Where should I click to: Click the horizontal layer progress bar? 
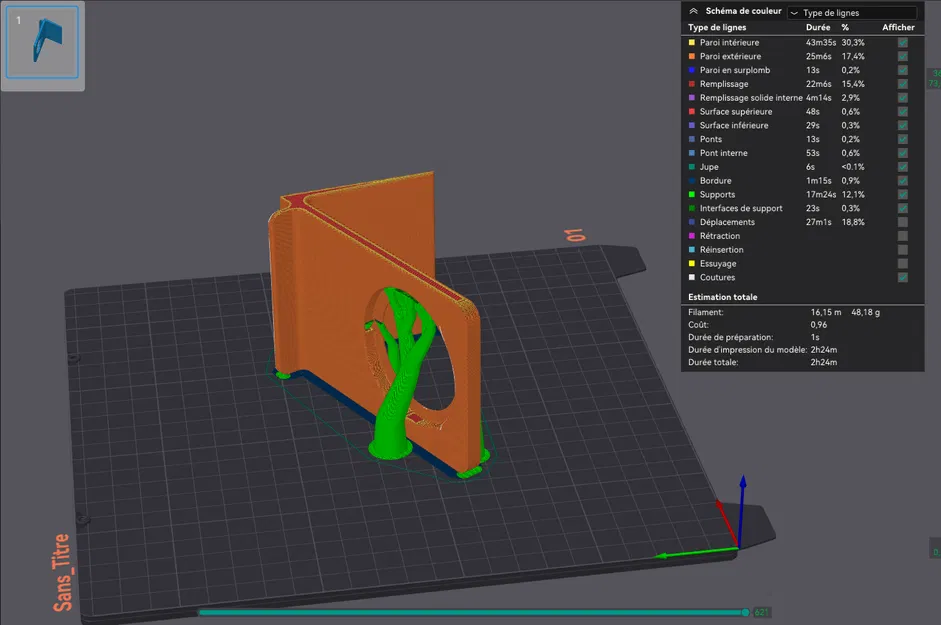(x=471, y=612)
